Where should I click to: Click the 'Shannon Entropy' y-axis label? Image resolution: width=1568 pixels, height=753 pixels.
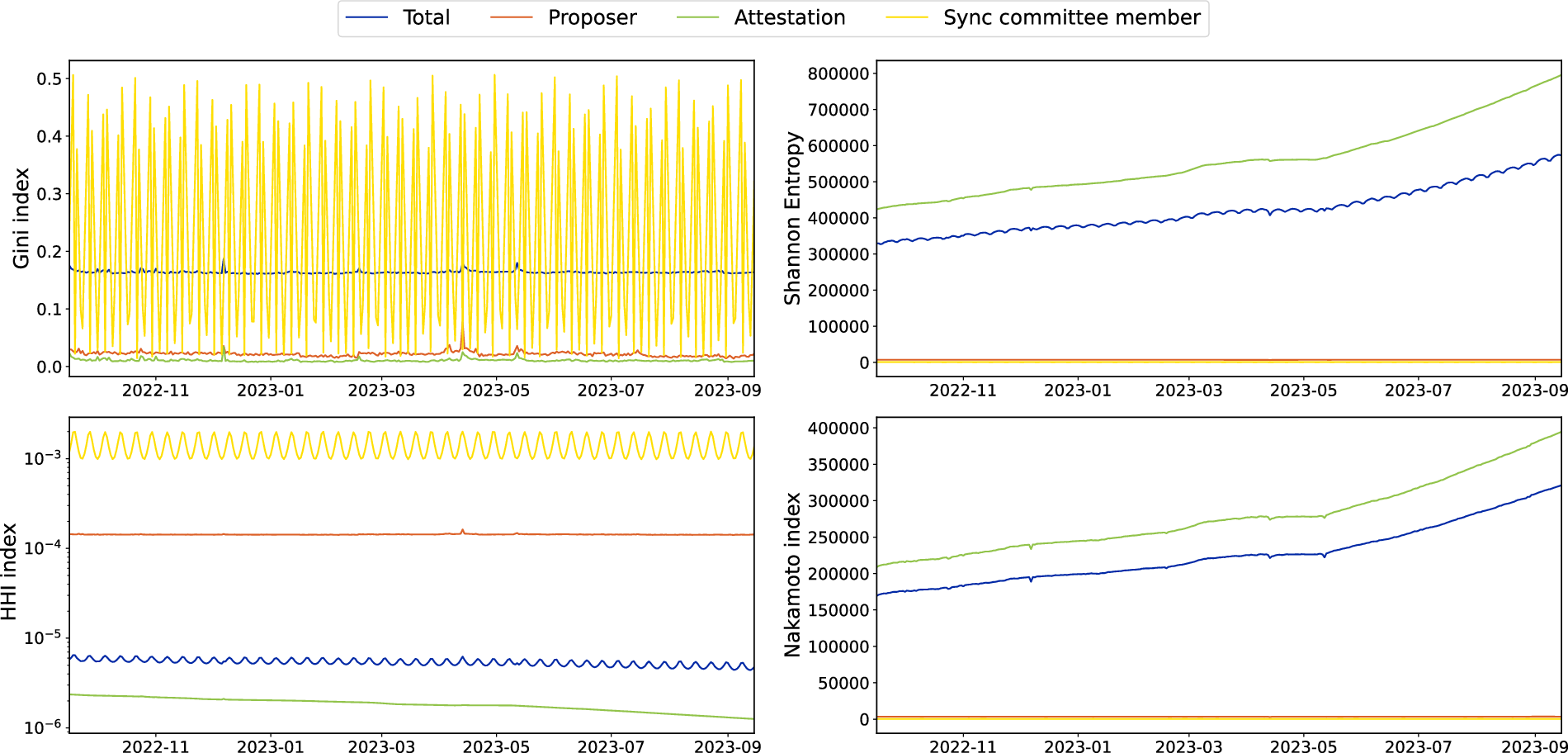pyautogui.click(x=793, y=218)
